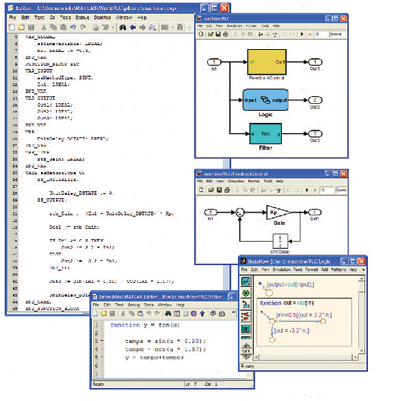Click New model icon in machine/PLC window toolbar
The image size is (400, 401).
(x=201, y=34)
